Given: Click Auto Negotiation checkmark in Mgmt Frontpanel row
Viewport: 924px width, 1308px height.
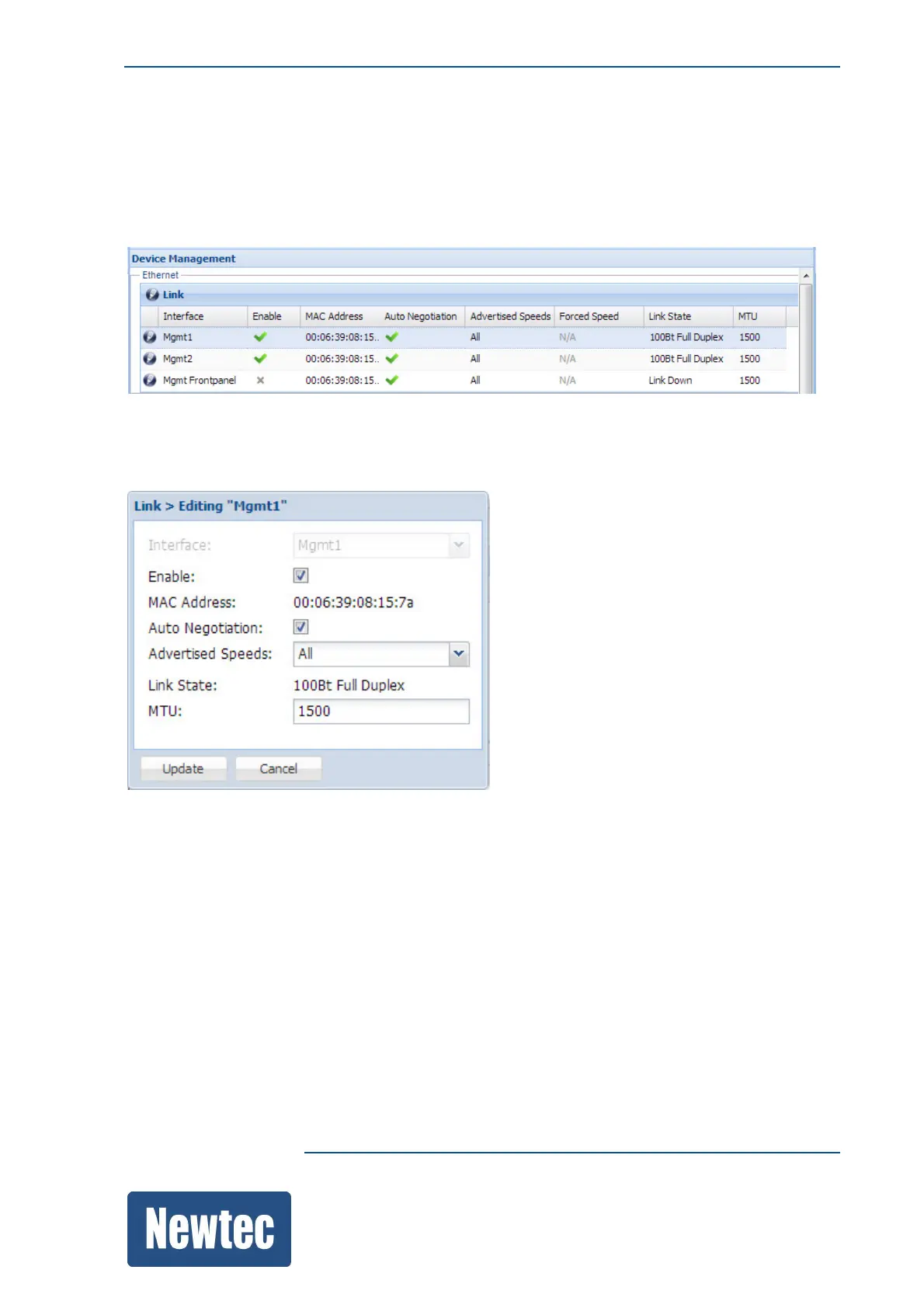Looking at the screenshot, I should (392, 381).
